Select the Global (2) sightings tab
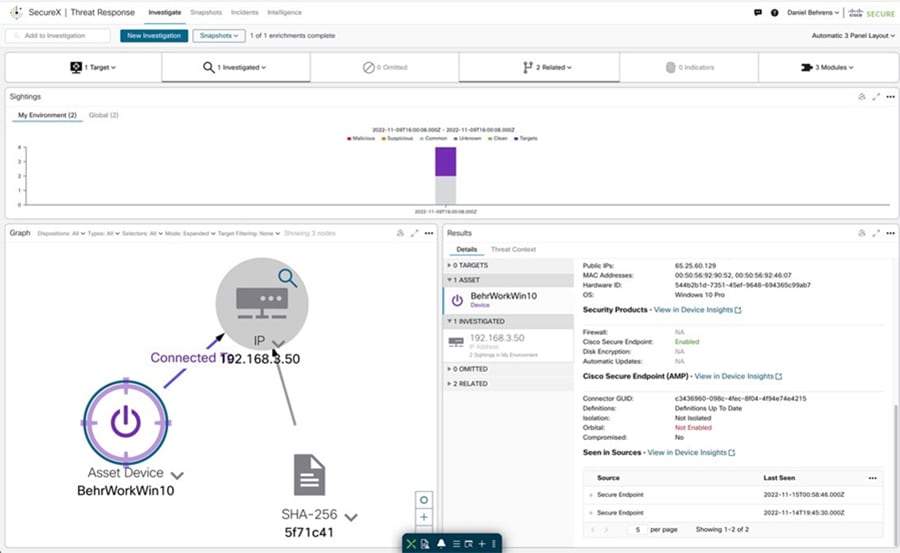This screenshot has height=553, width=900. pos(103,115)
